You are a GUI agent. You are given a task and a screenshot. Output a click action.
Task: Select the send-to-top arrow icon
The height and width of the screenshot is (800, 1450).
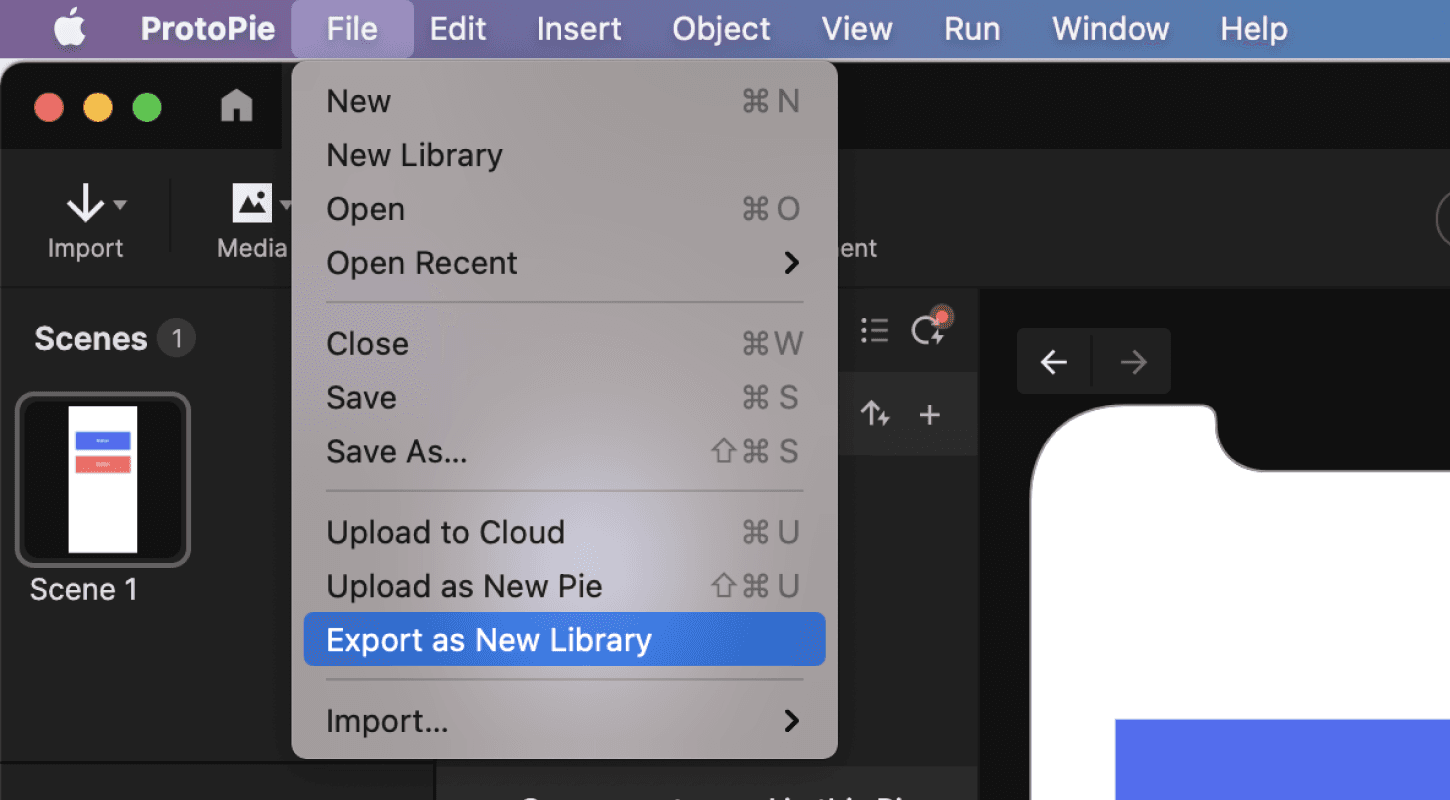pyautogui.click(x=875, y=414)
